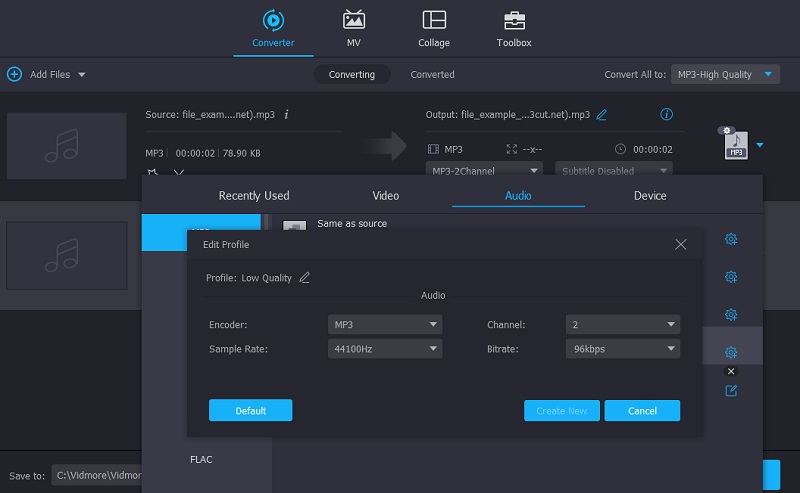Expand the Encoder dropdown showing MP3
Screen dimensions: 800x493
[x=385, y=325]
